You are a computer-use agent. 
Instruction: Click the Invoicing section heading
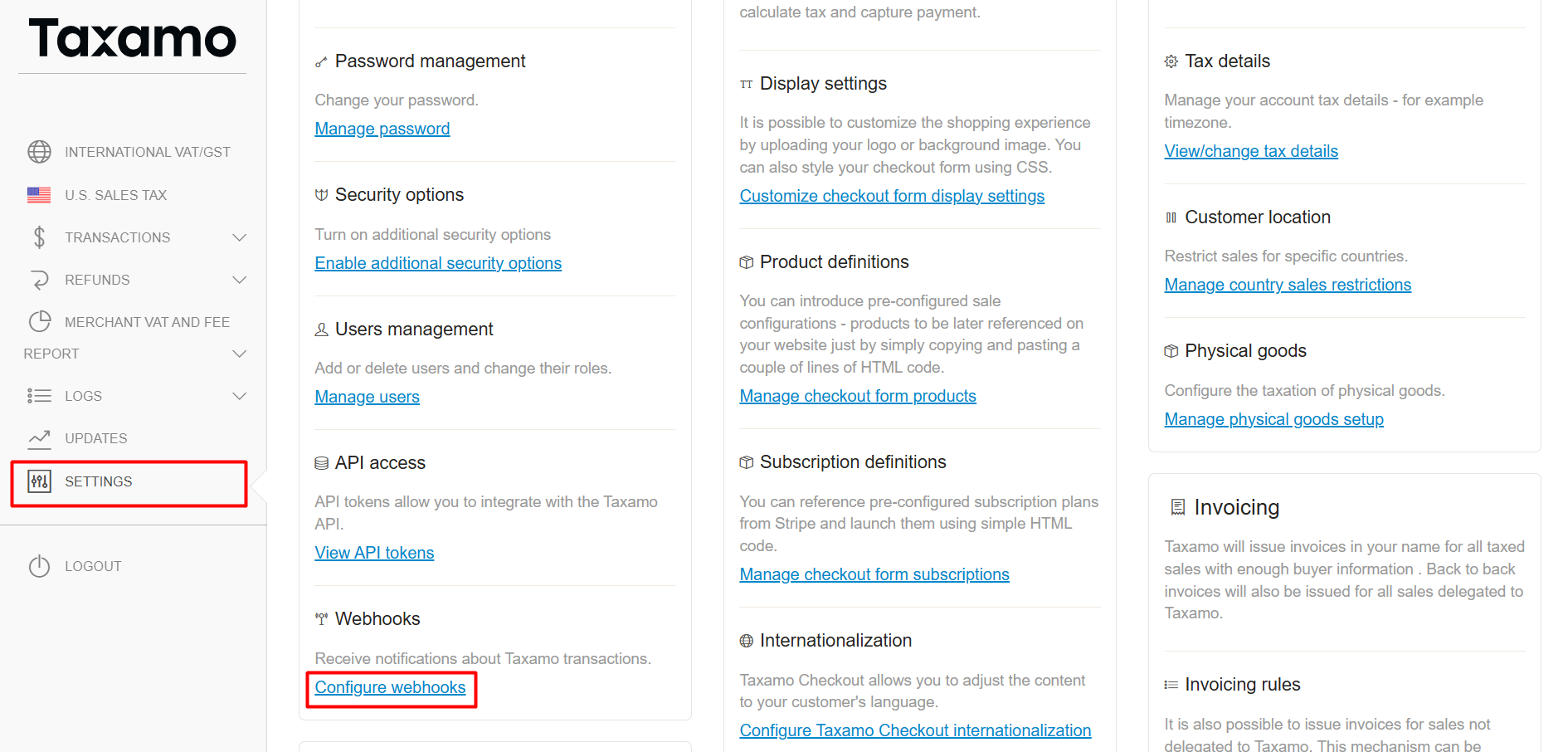1236,507
